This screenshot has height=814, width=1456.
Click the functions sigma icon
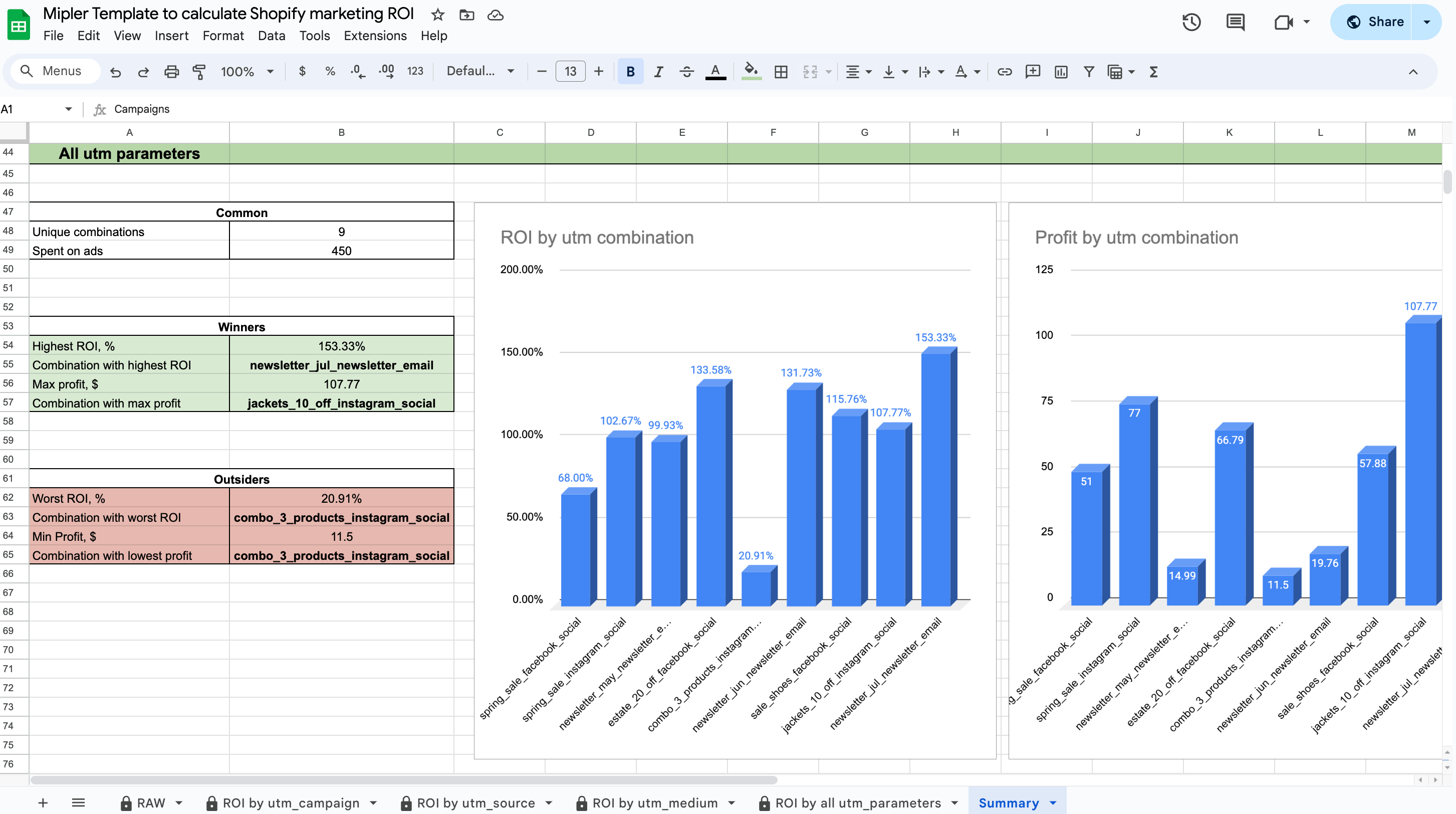coord(1153,72)
